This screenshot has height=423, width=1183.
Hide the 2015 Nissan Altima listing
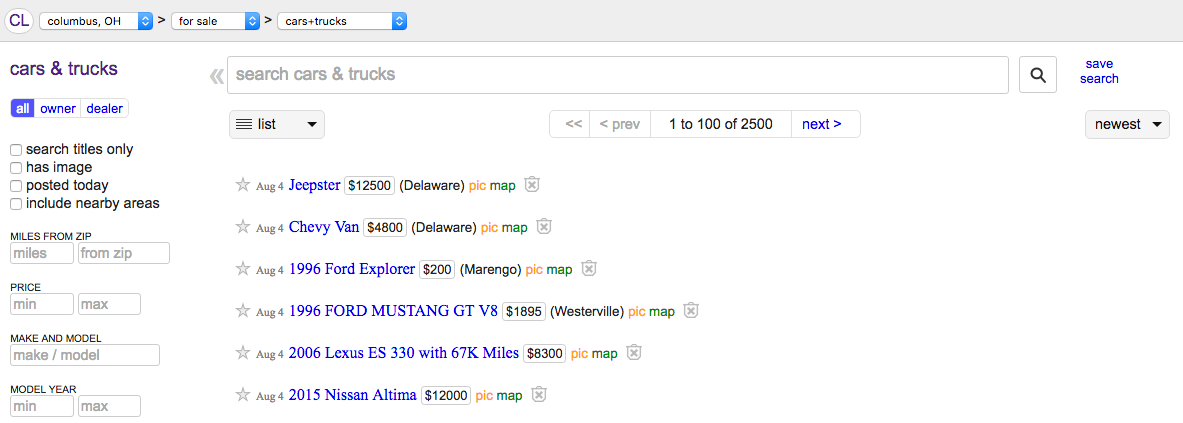pos(539,394)
